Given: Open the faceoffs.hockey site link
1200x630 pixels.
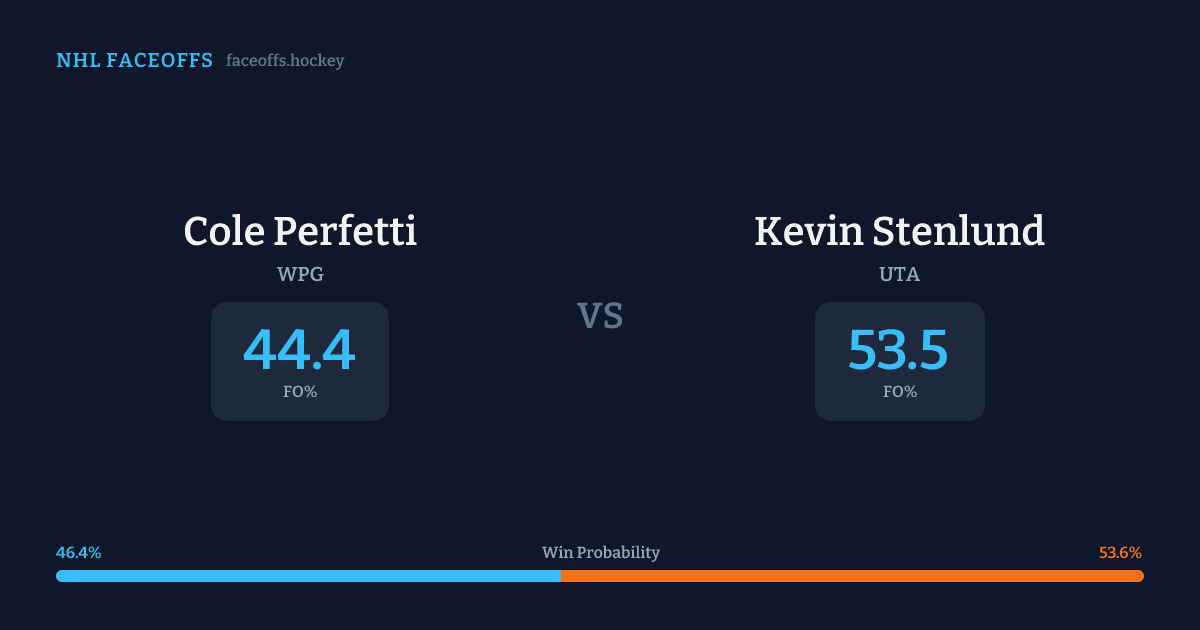Looking at the screenshot, I should [x=285, y=61].
